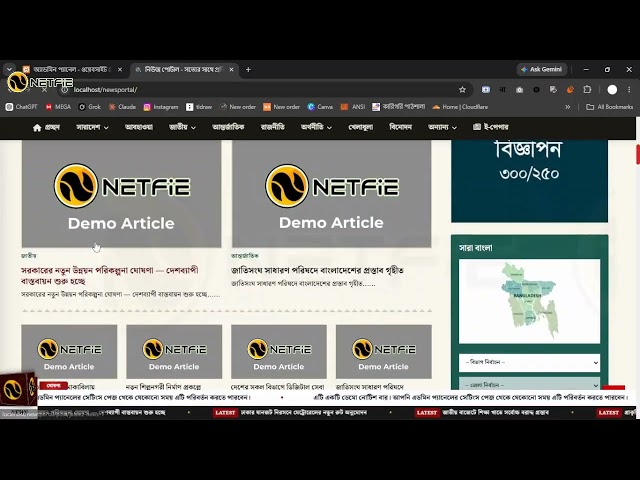Expand the অন্যান্য menu dropdown
Viewport: 640px width, 480px height.
(442, 127)
